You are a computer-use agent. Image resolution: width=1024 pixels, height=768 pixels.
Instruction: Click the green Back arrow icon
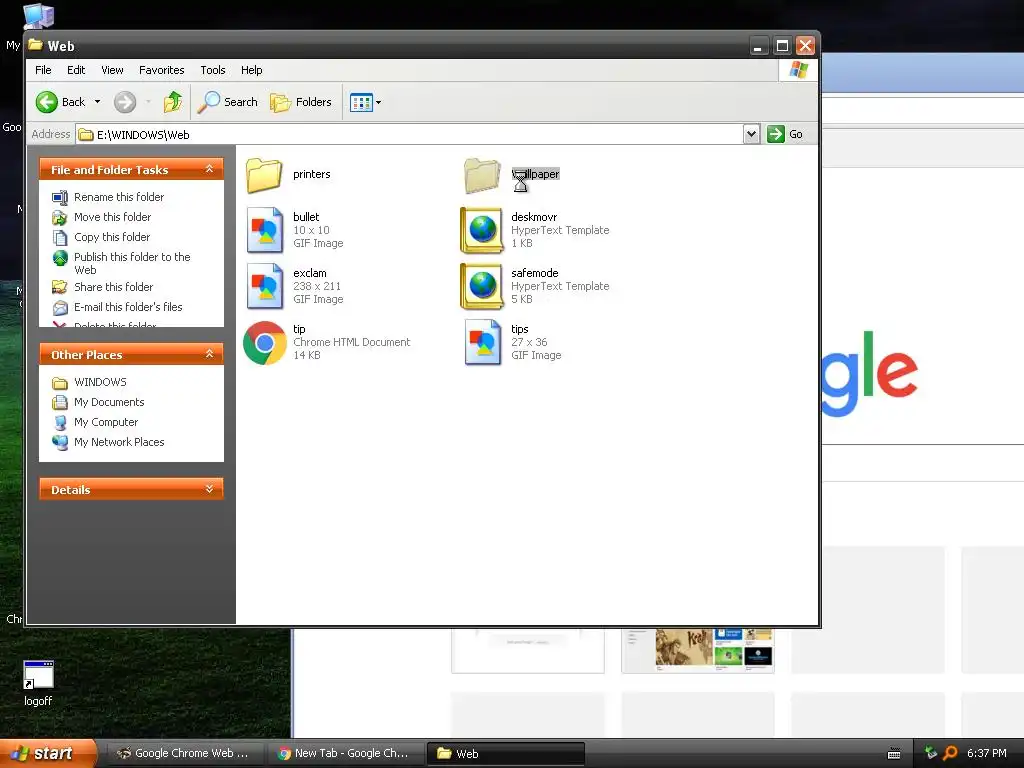(x=46, y=102)
